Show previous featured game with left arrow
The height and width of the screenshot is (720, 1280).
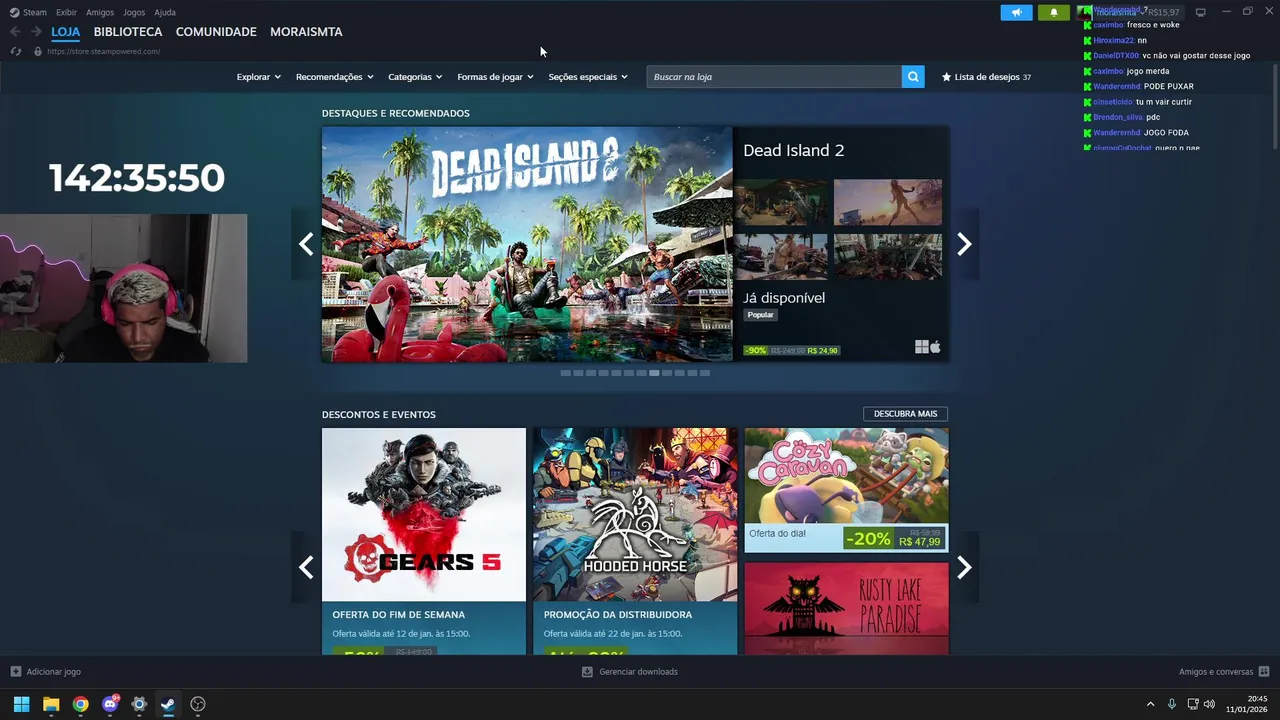coord(306,244)
